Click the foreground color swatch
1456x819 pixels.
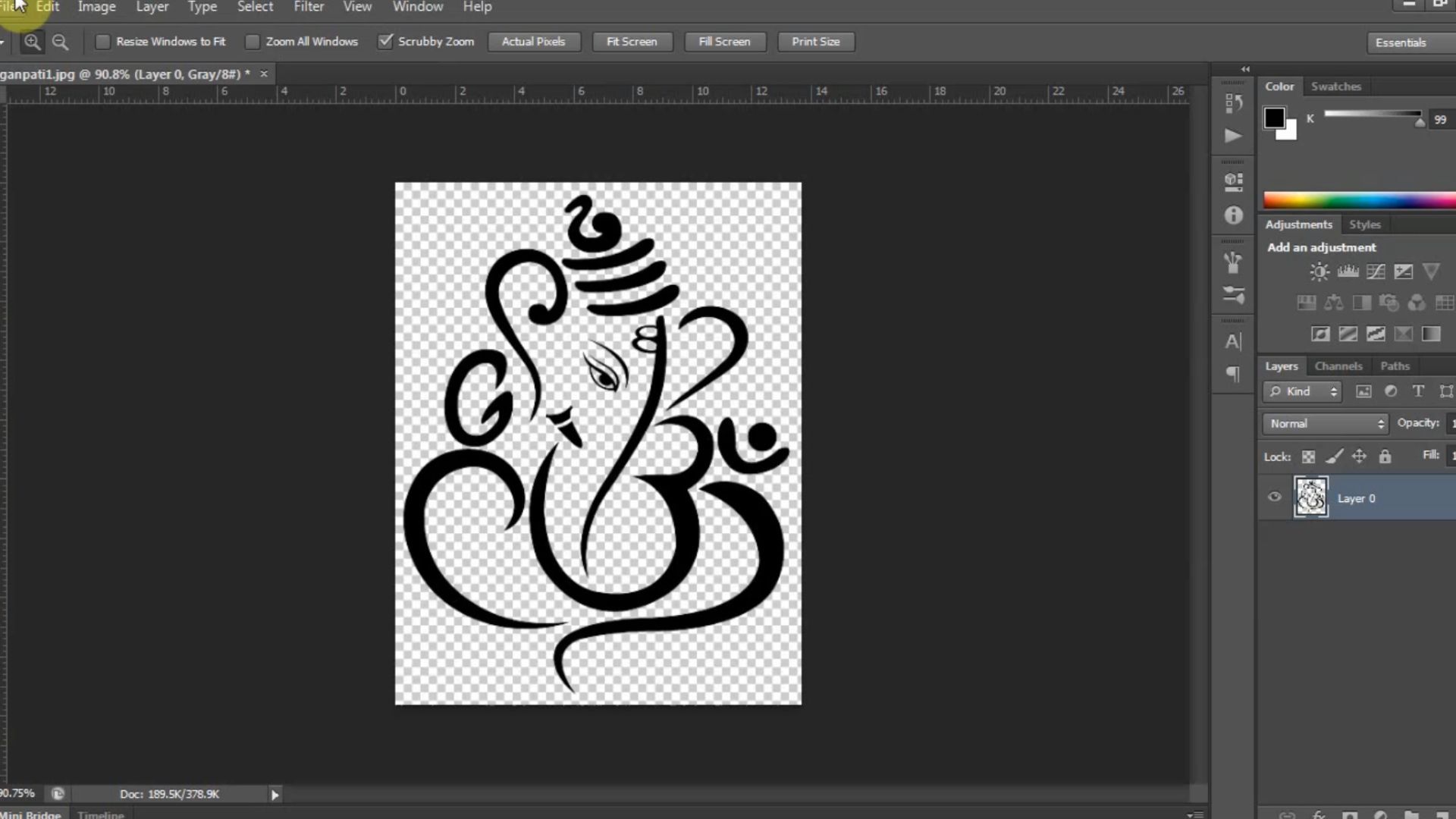click(1274, 118)
